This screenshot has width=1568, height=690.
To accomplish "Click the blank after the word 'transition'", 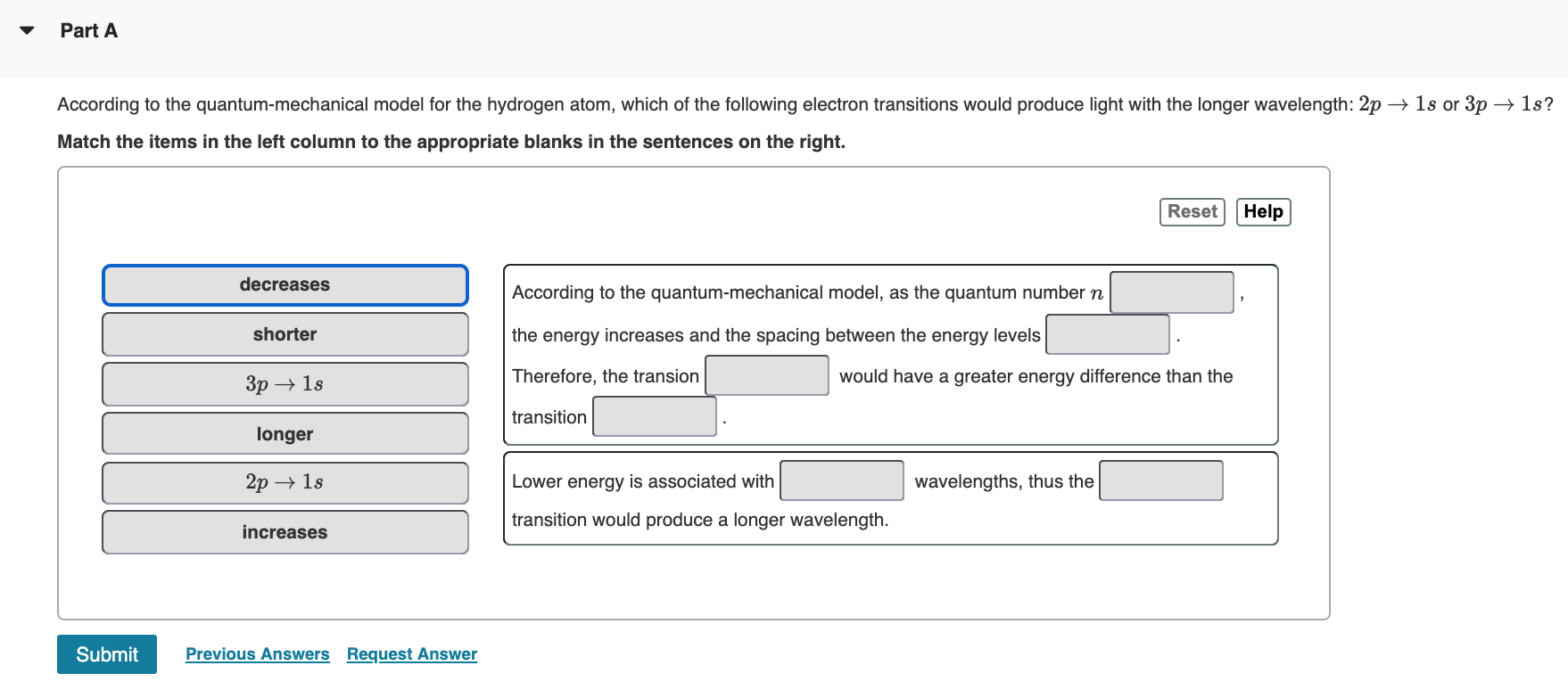I will pyautogui.click(x=654, y=416).
